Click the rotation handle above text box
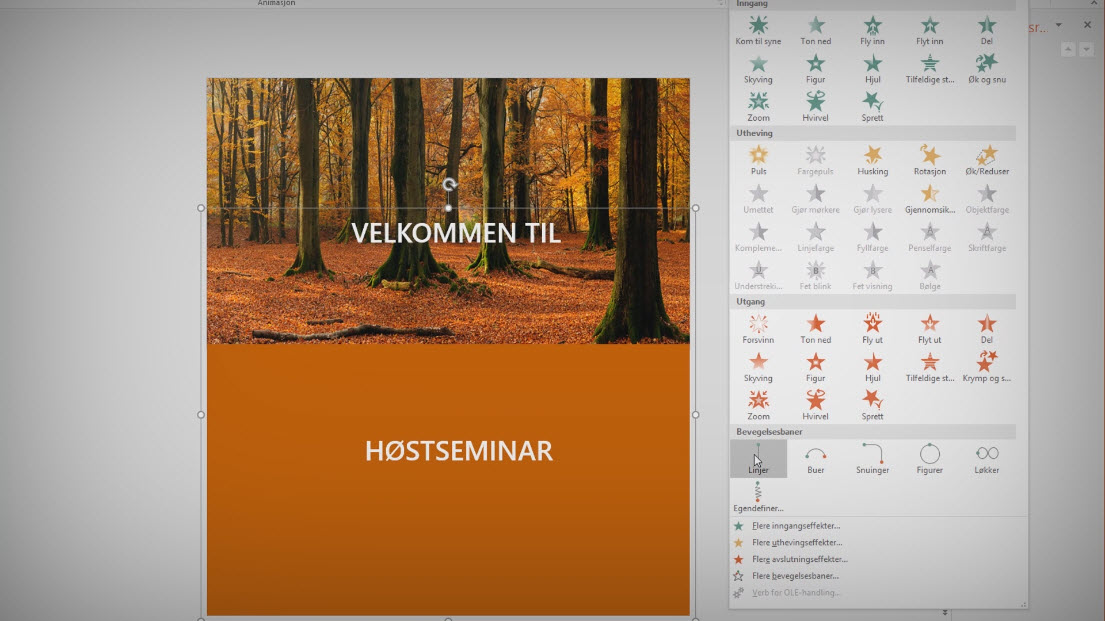The width and height of the screenshot is (1105, 621). [450, 185]
